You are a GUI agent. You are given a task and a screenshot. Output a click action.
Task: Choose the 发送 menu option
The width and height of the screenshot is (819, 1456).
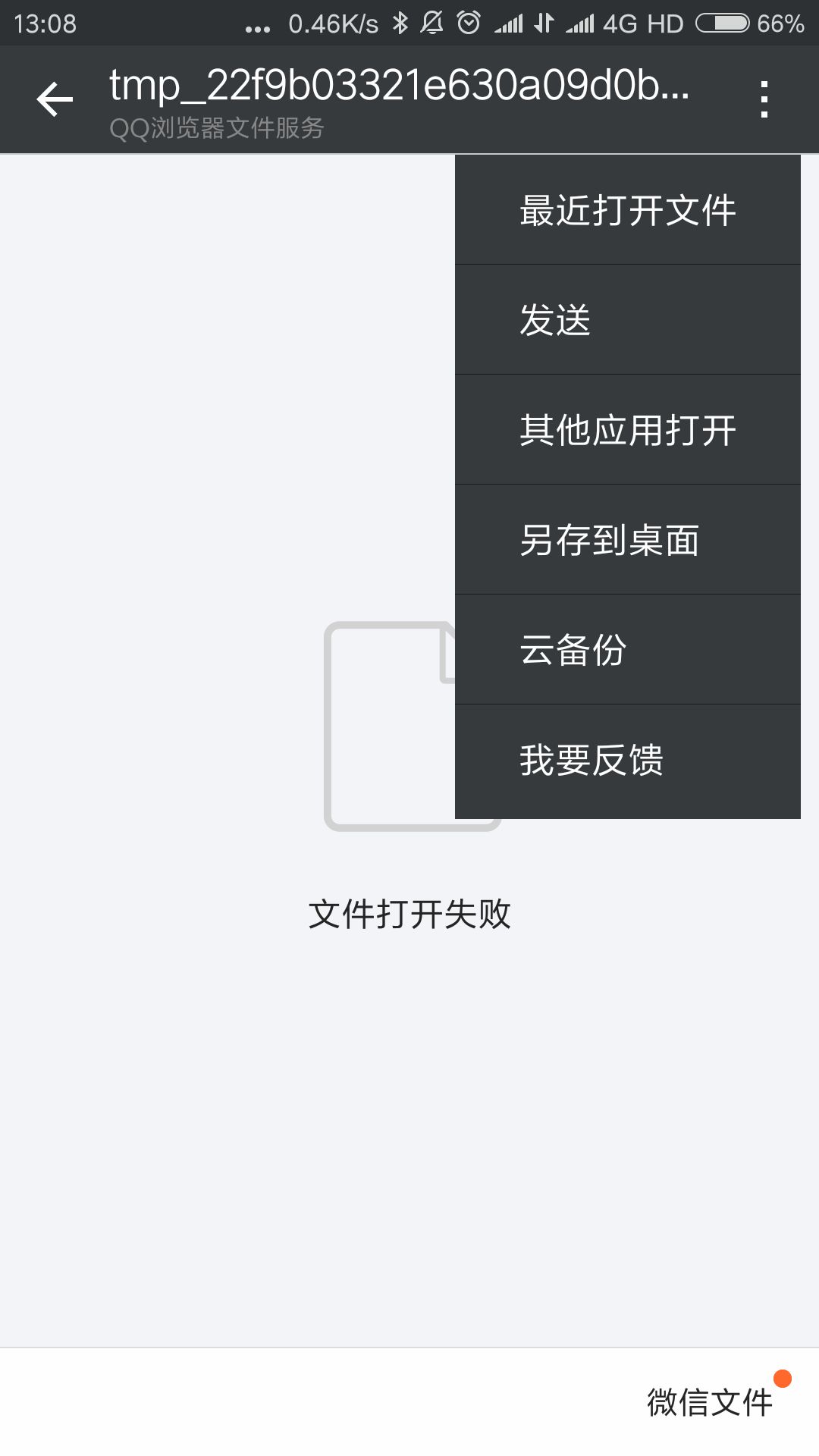[628, 320]
